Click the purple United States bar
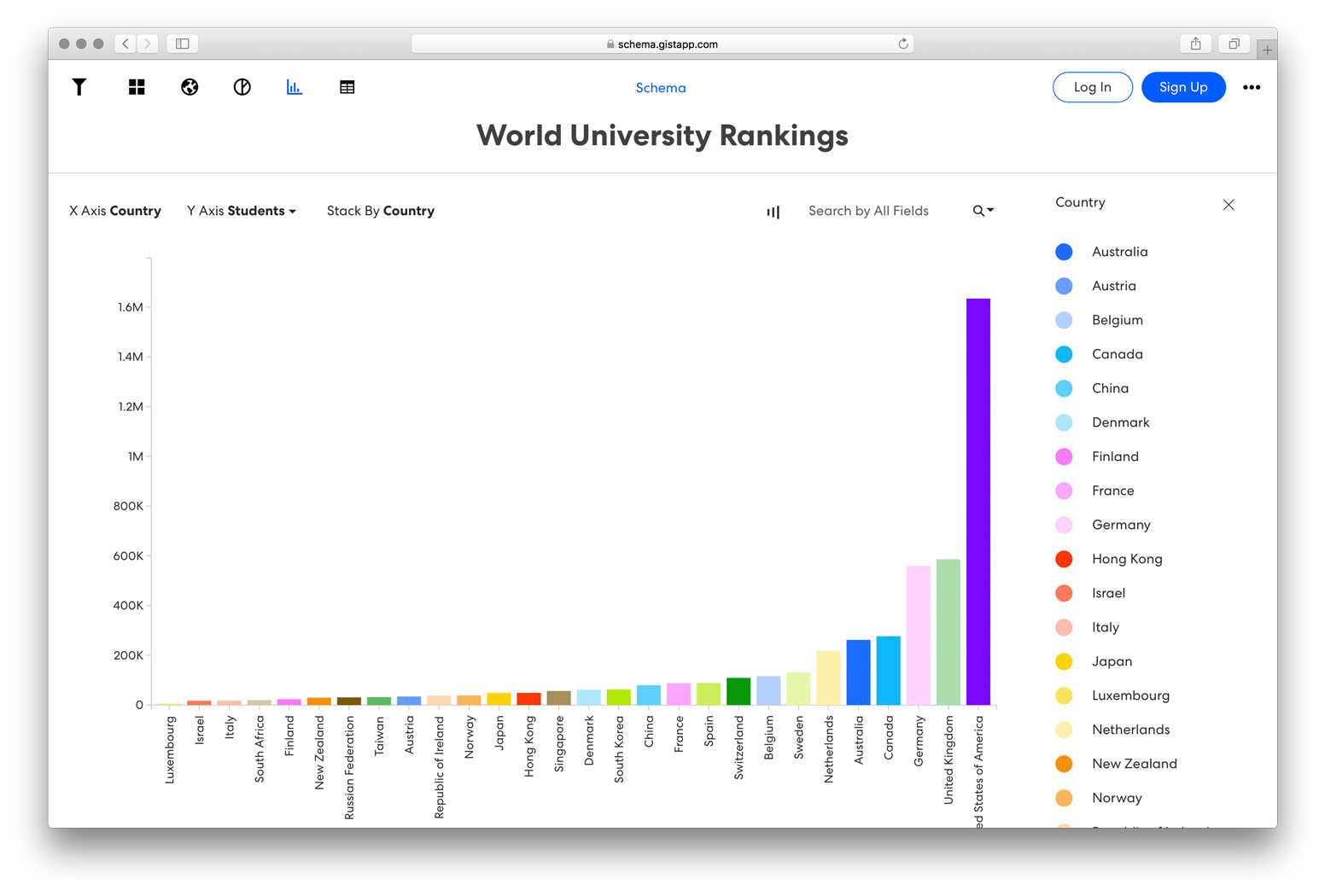 pos(978,502)
